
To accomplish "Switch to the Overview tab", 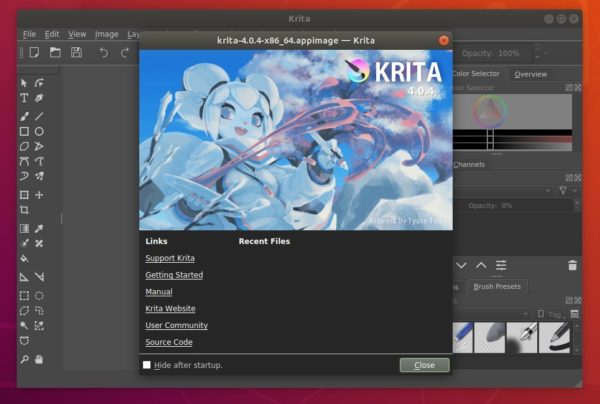I will (x=530, y=74).
